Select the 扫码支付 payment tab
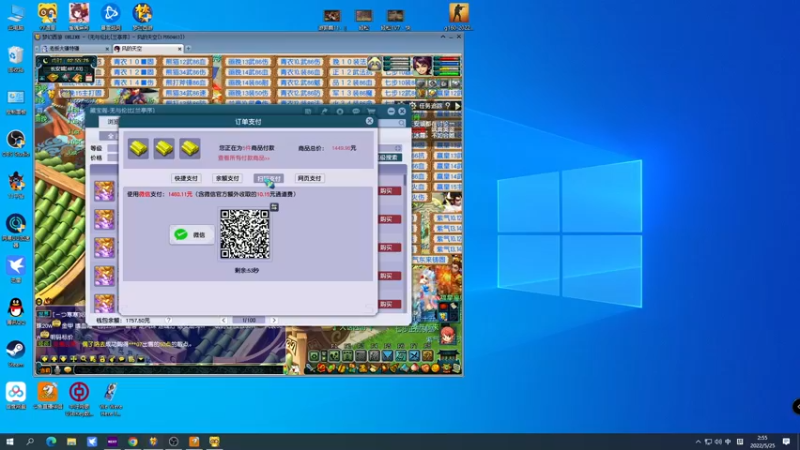 coord(268,178)
